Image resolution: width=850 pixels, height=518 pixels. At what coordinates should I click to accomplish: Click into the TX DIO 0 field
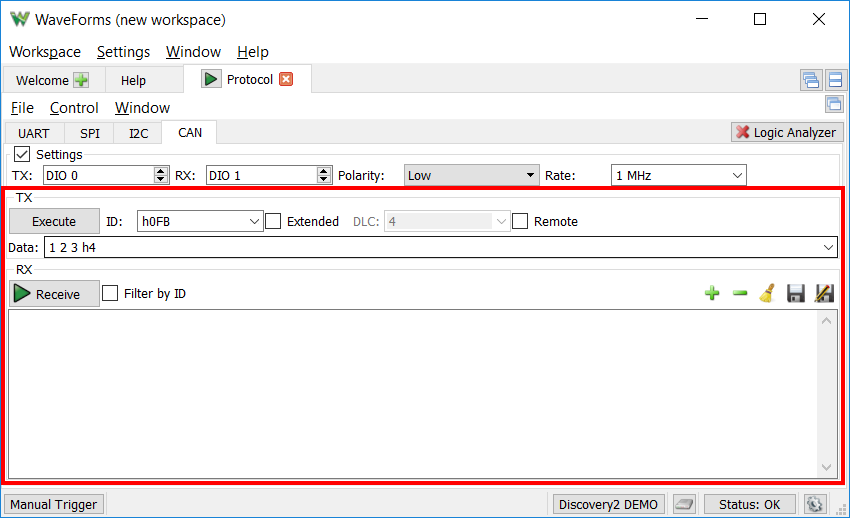point(99,176)
